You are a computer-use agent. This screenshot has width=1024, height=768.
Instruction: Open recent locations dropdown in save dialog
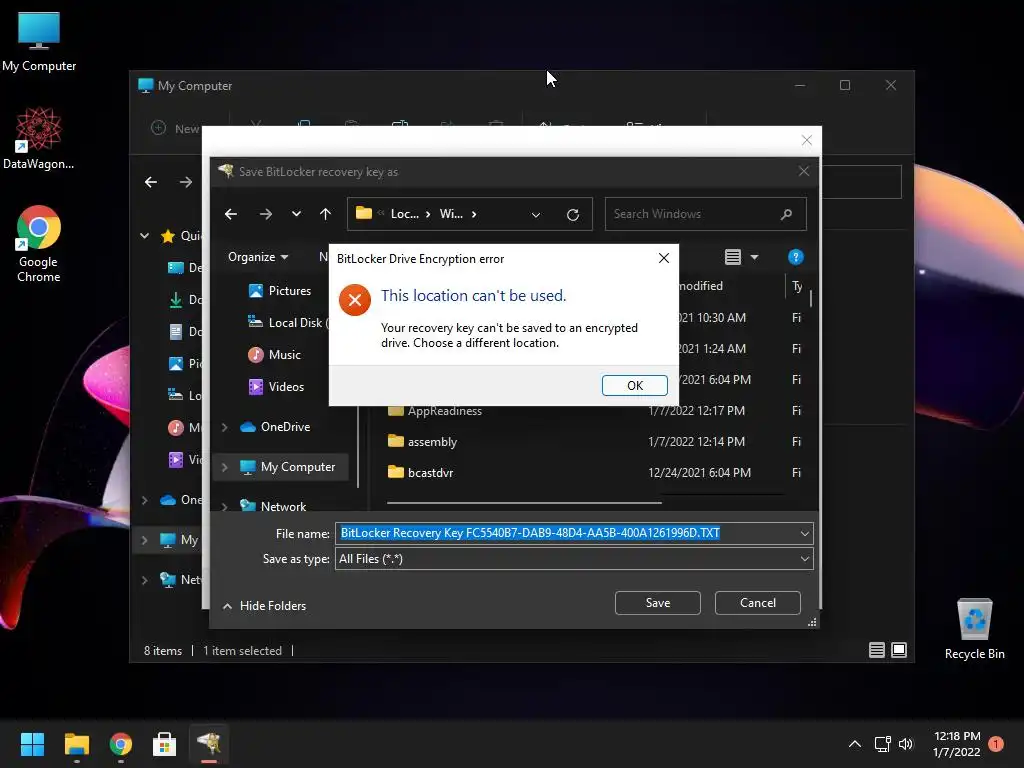pos(296,214)
